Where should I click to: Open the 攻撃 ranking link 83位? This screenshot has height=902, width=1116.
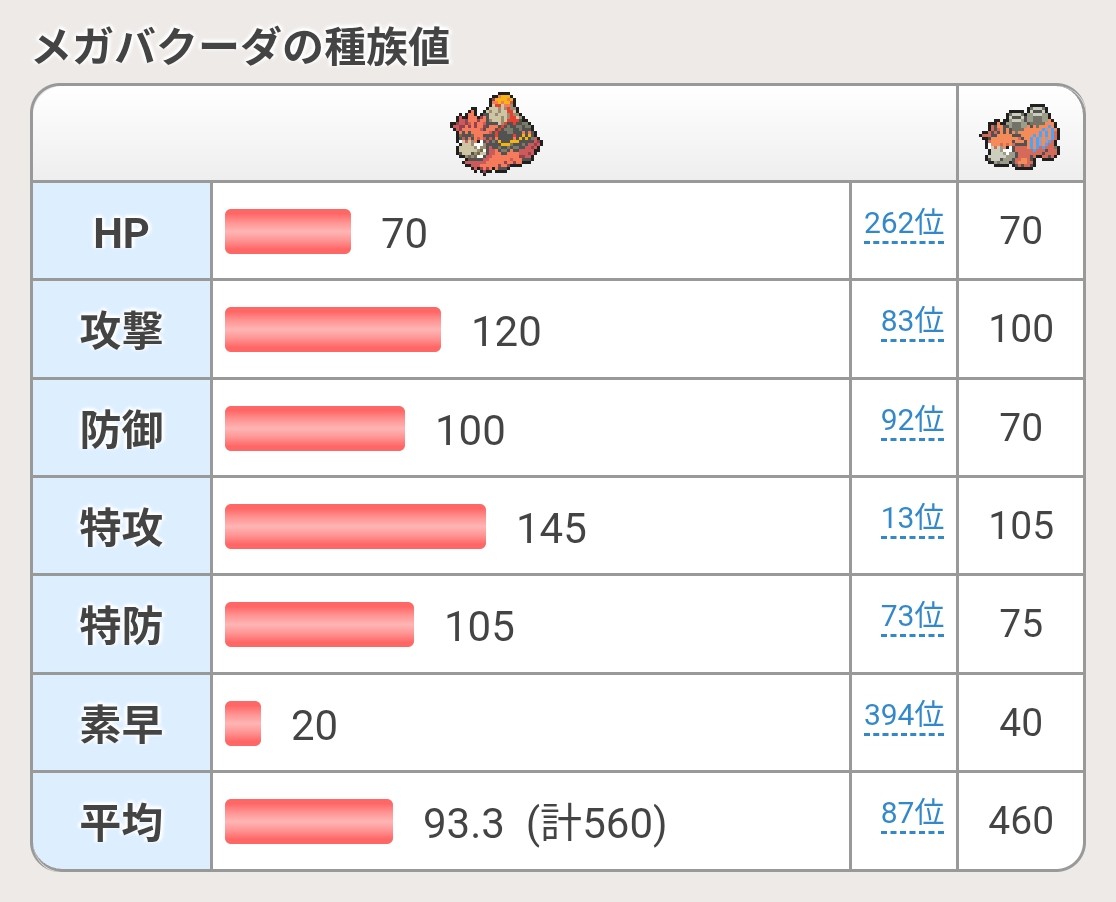[x=912, y=321]
